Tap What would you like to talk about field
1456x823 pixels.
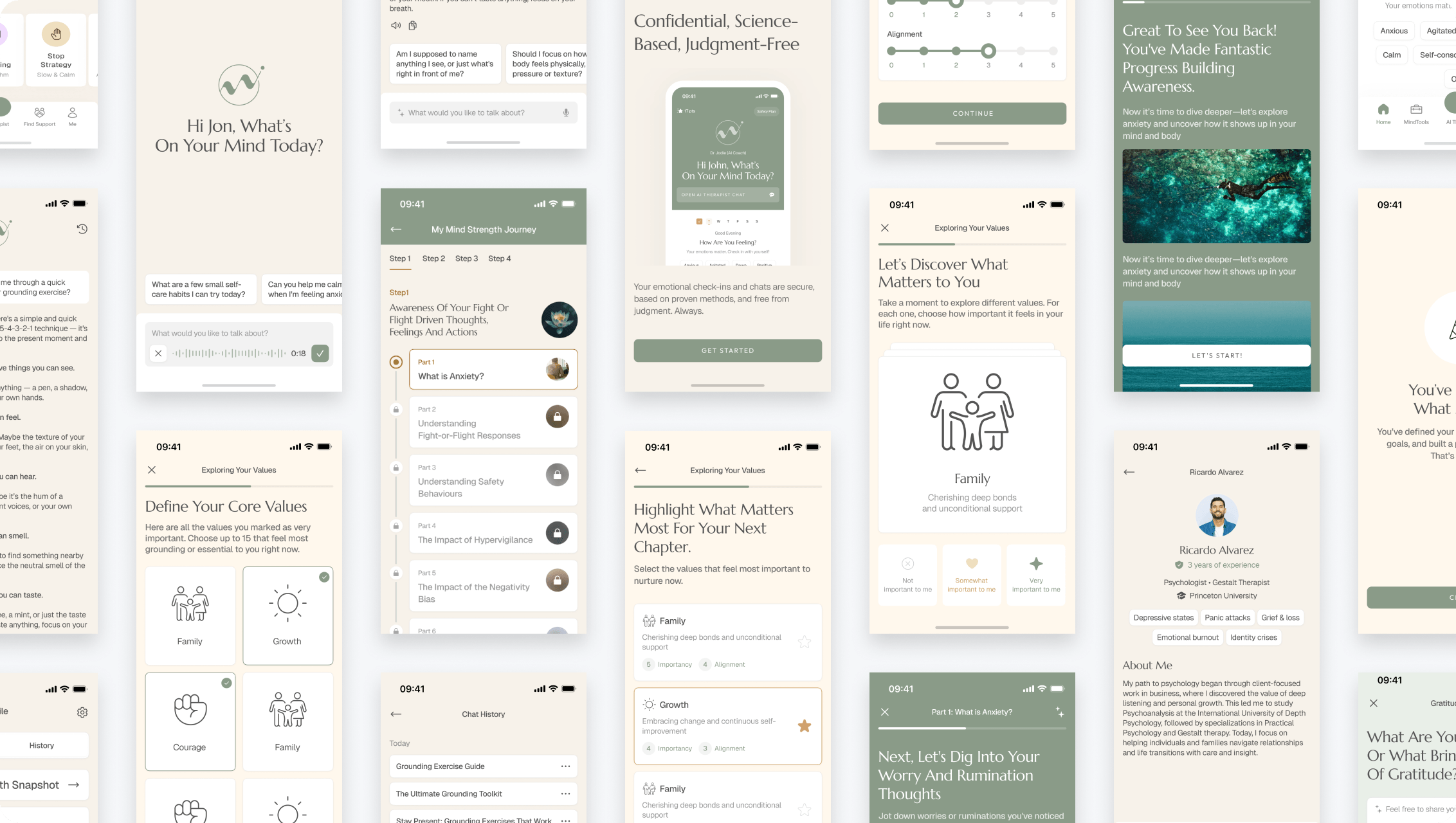[484, 113]
